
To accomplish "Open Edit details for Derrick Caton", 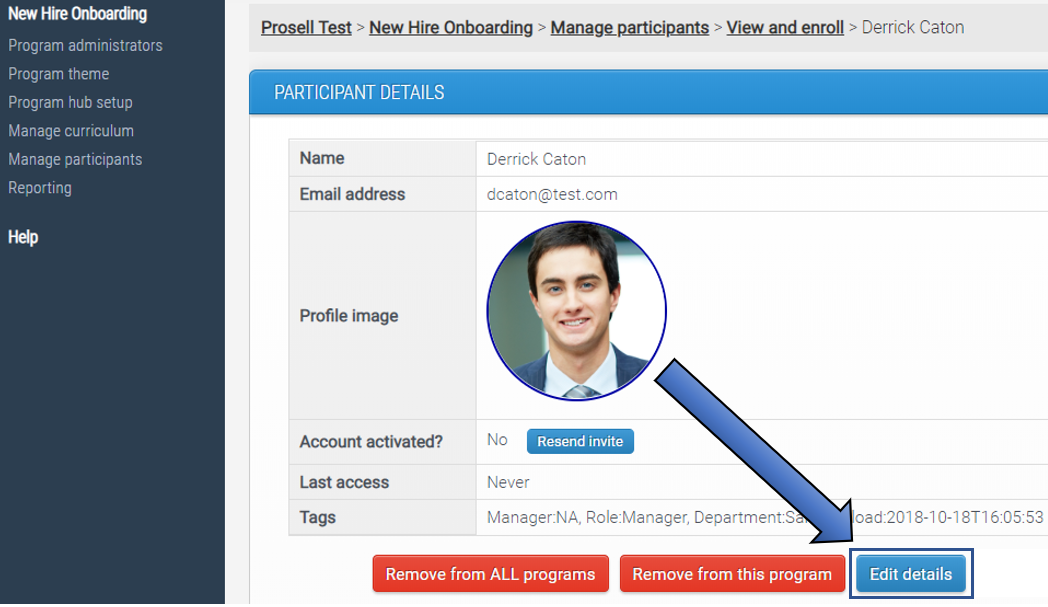I will coord(910,573).
